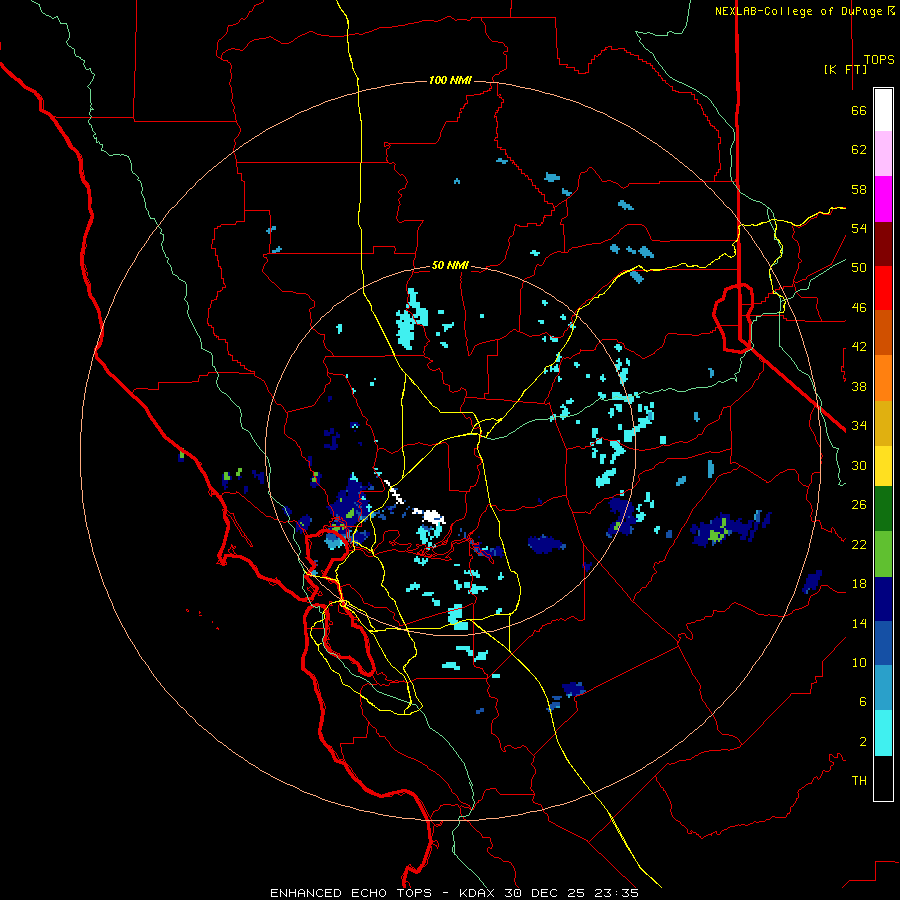Image resolution: width=900 pixels, height=900 pixels.
Task: Click the '66' legend value
Action: point(859,111)
